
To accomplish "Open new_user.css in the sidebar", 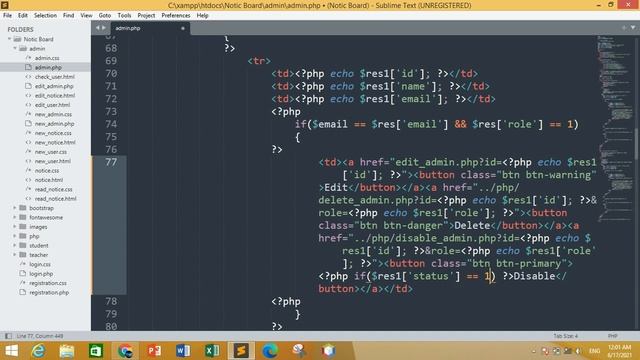I will click(x=51, y=152).
